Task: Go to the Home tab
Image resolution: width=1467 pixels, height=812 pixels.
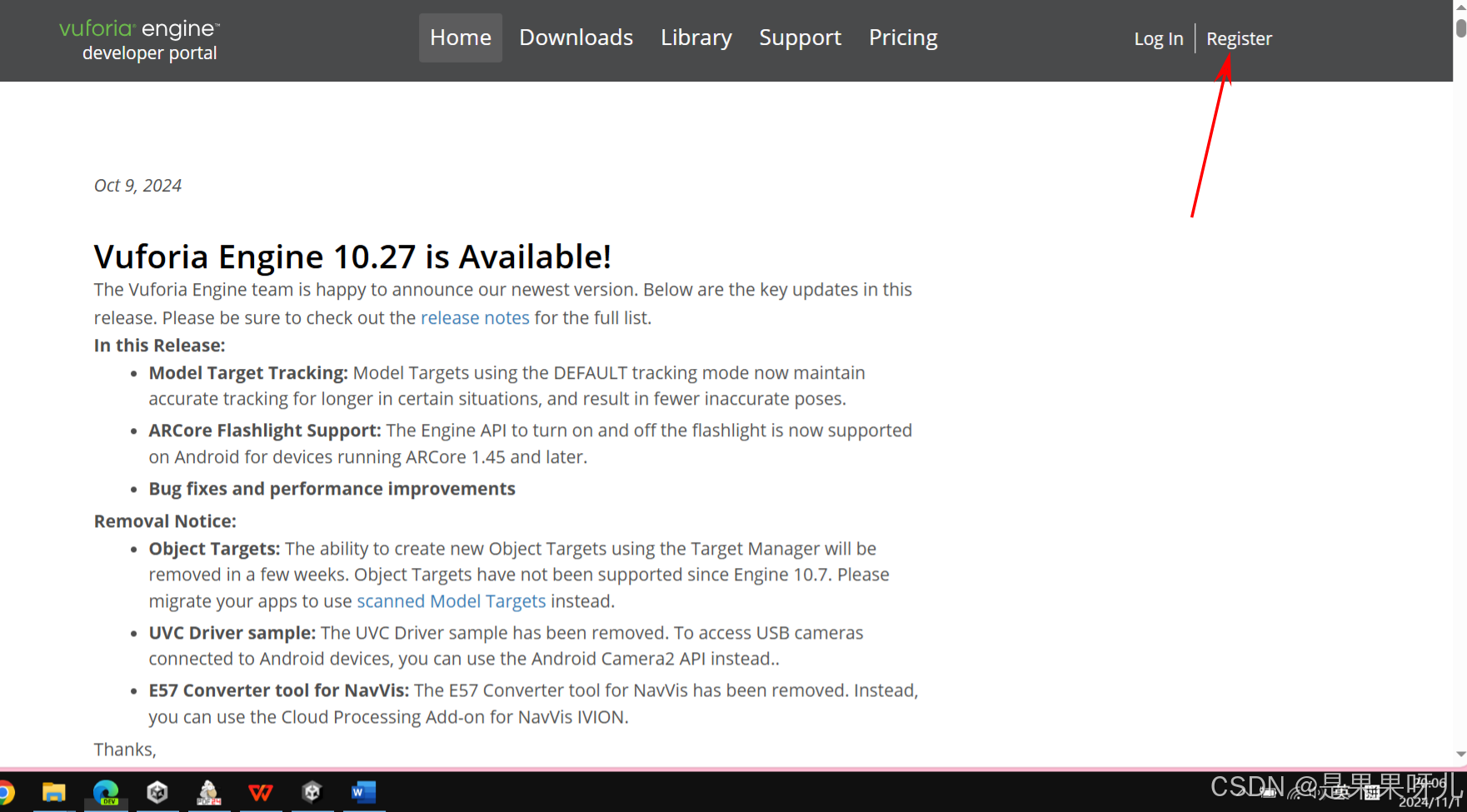Action: click(461, 37)
